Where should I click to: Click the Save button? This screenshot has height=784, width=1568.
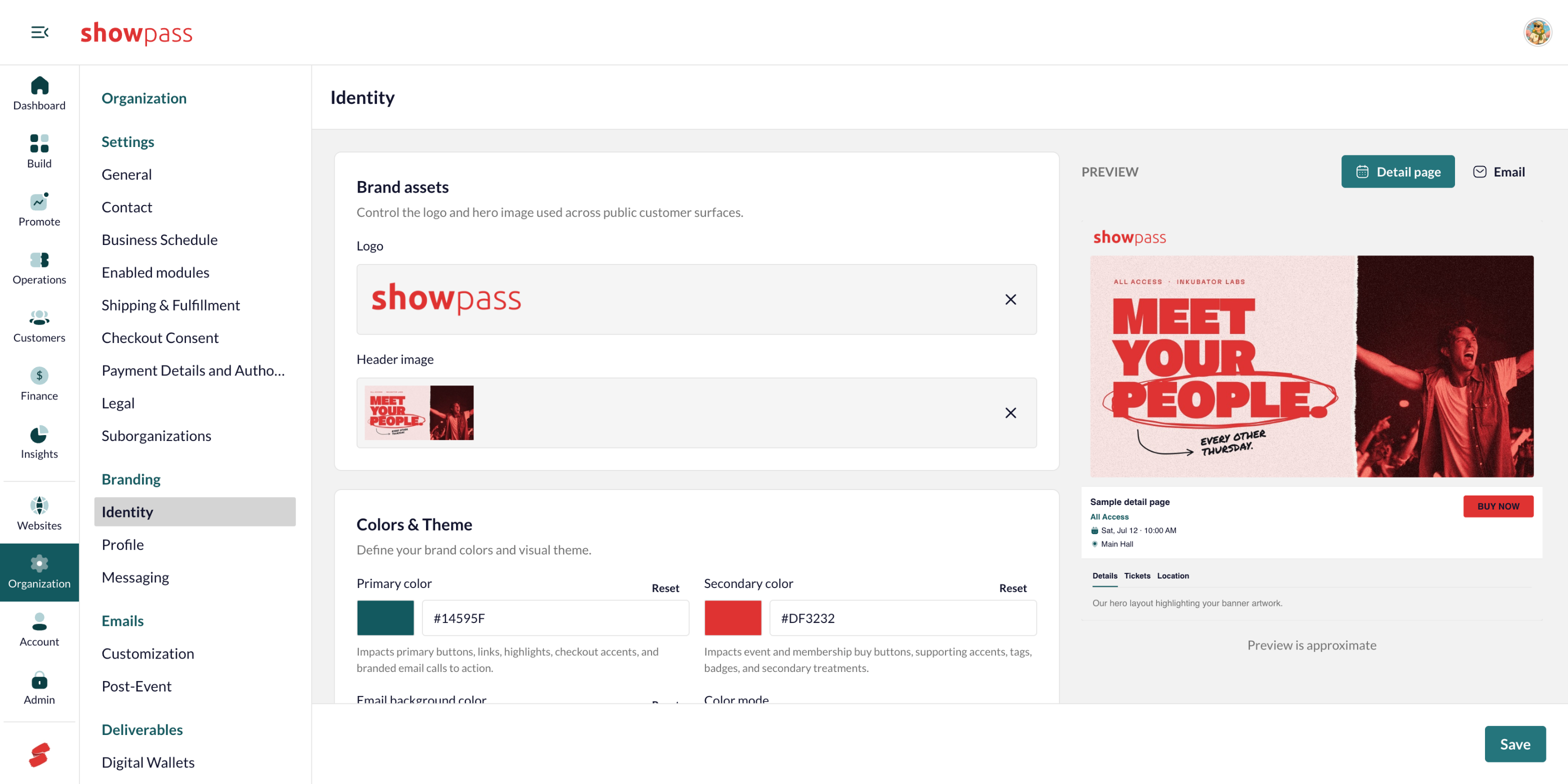click(x=1514, y=744)
